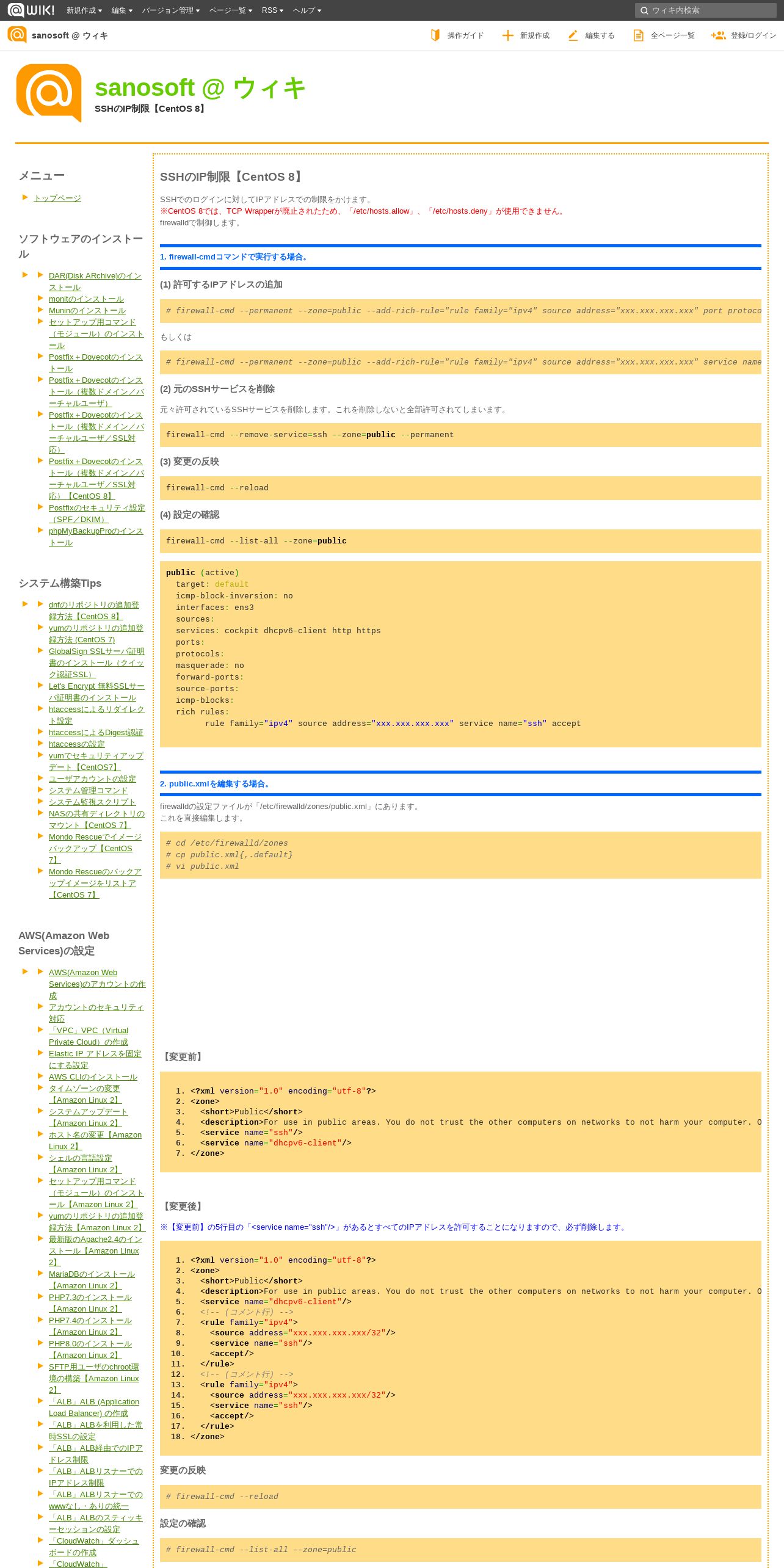Viewport: 784px width, 1568px height.
Task: Click the plus icon for 新規作成
Action: click(507, 35)
